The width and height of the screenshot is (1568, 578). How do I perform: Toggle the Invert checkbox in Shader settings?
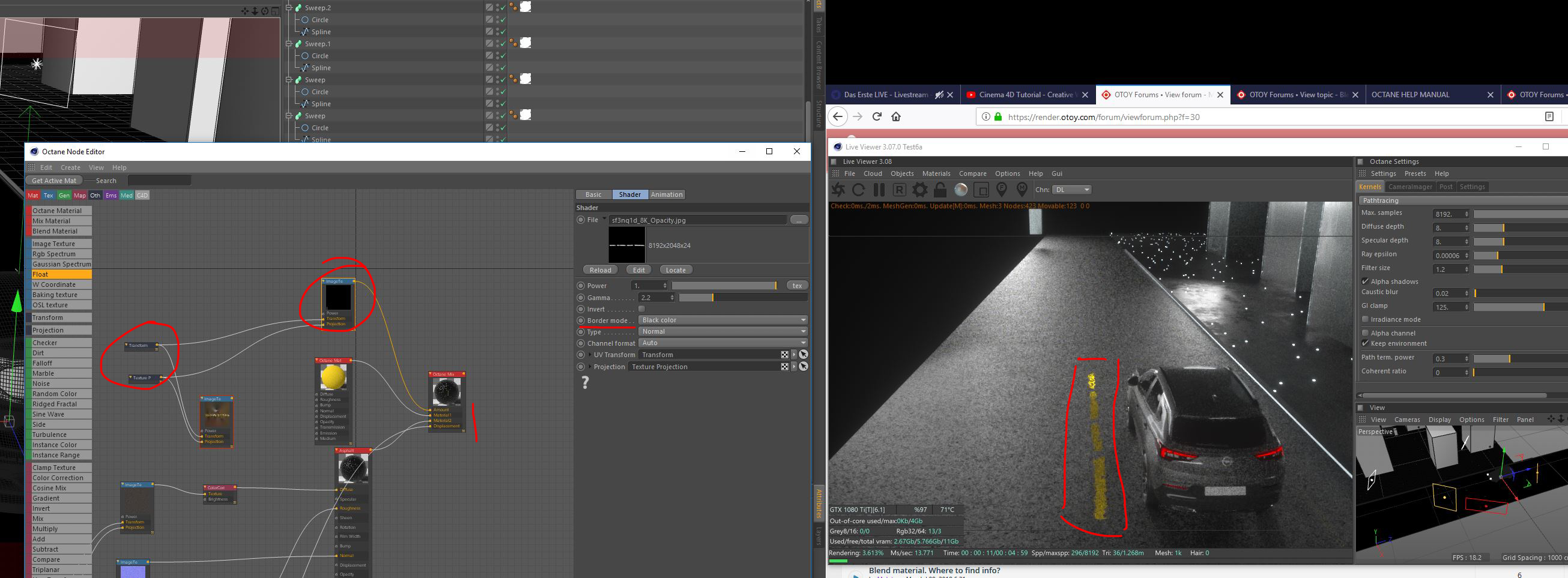(x=641, y=309)
